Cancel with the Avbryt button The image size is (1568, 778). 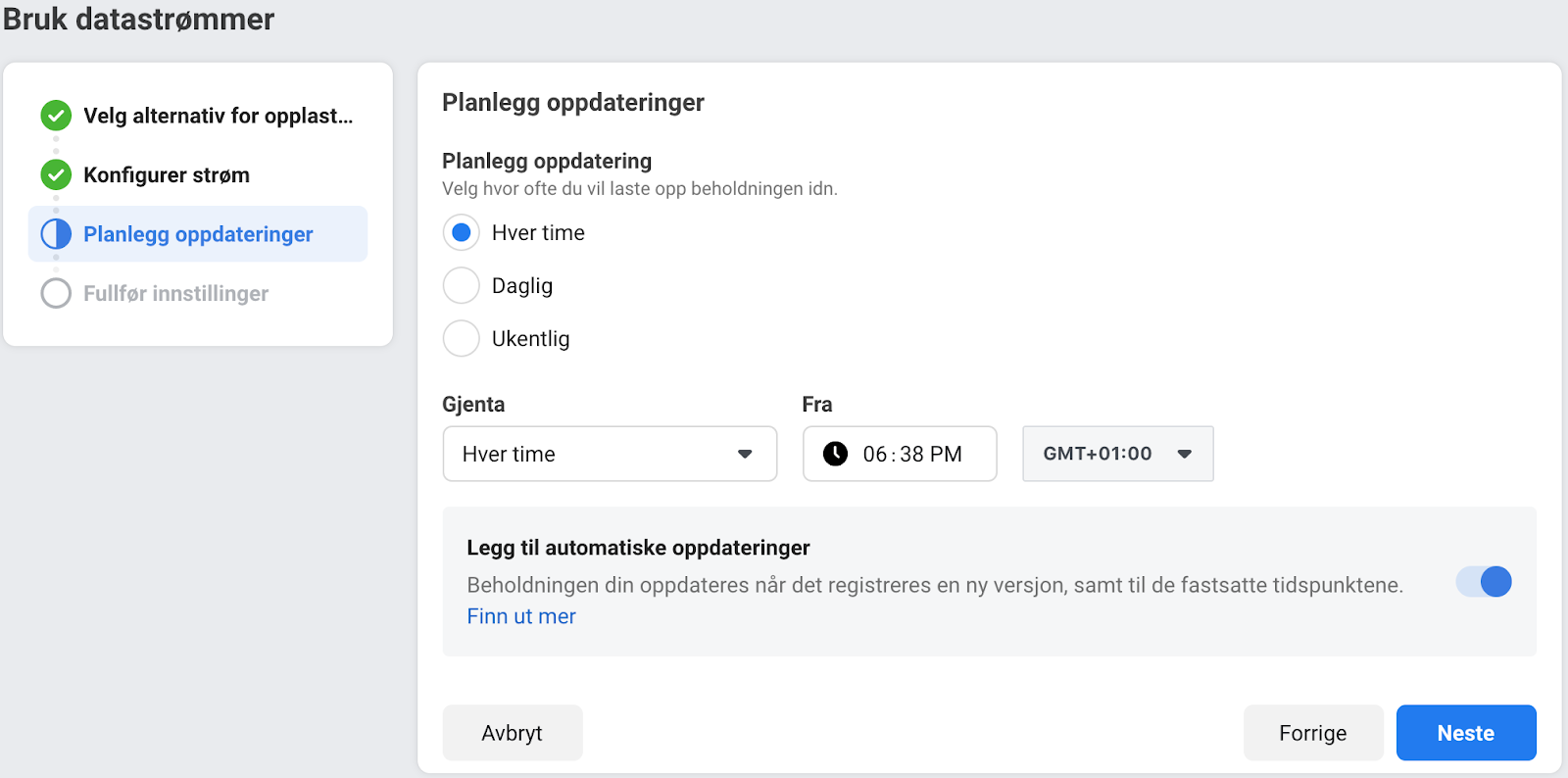(x=512, y=733)
